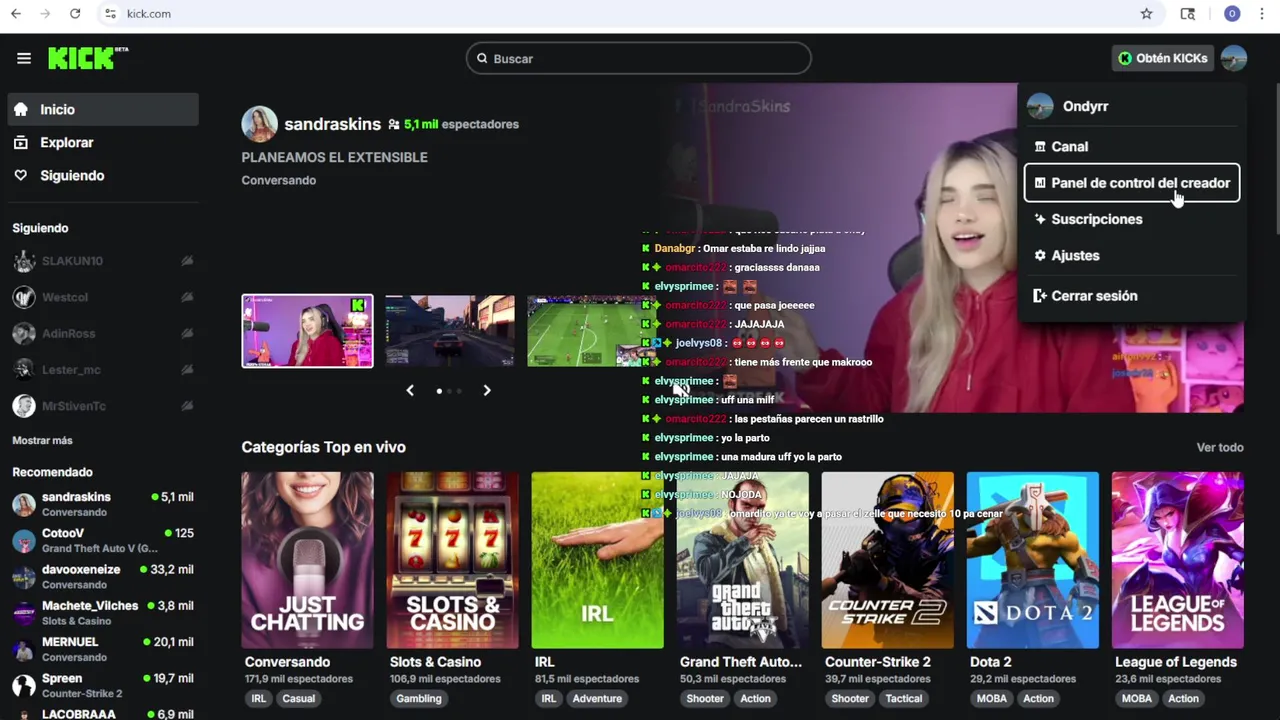The height and width of the screenshot is (720, 1280).
Task: Open Ajustes from user menu
Action: 1132,256
